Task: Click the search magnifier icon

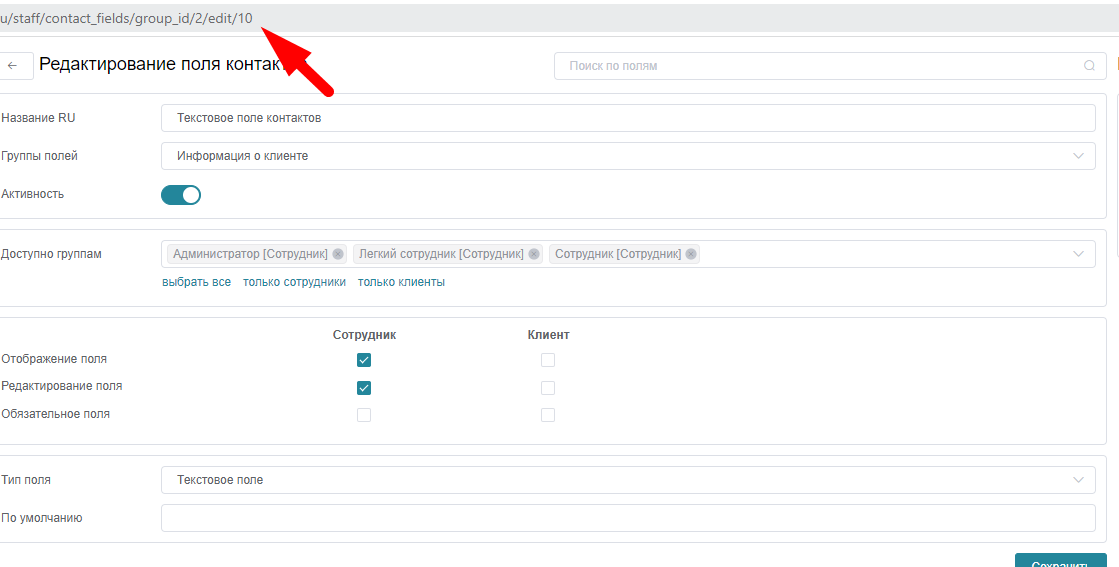Action: [1089, 66]
